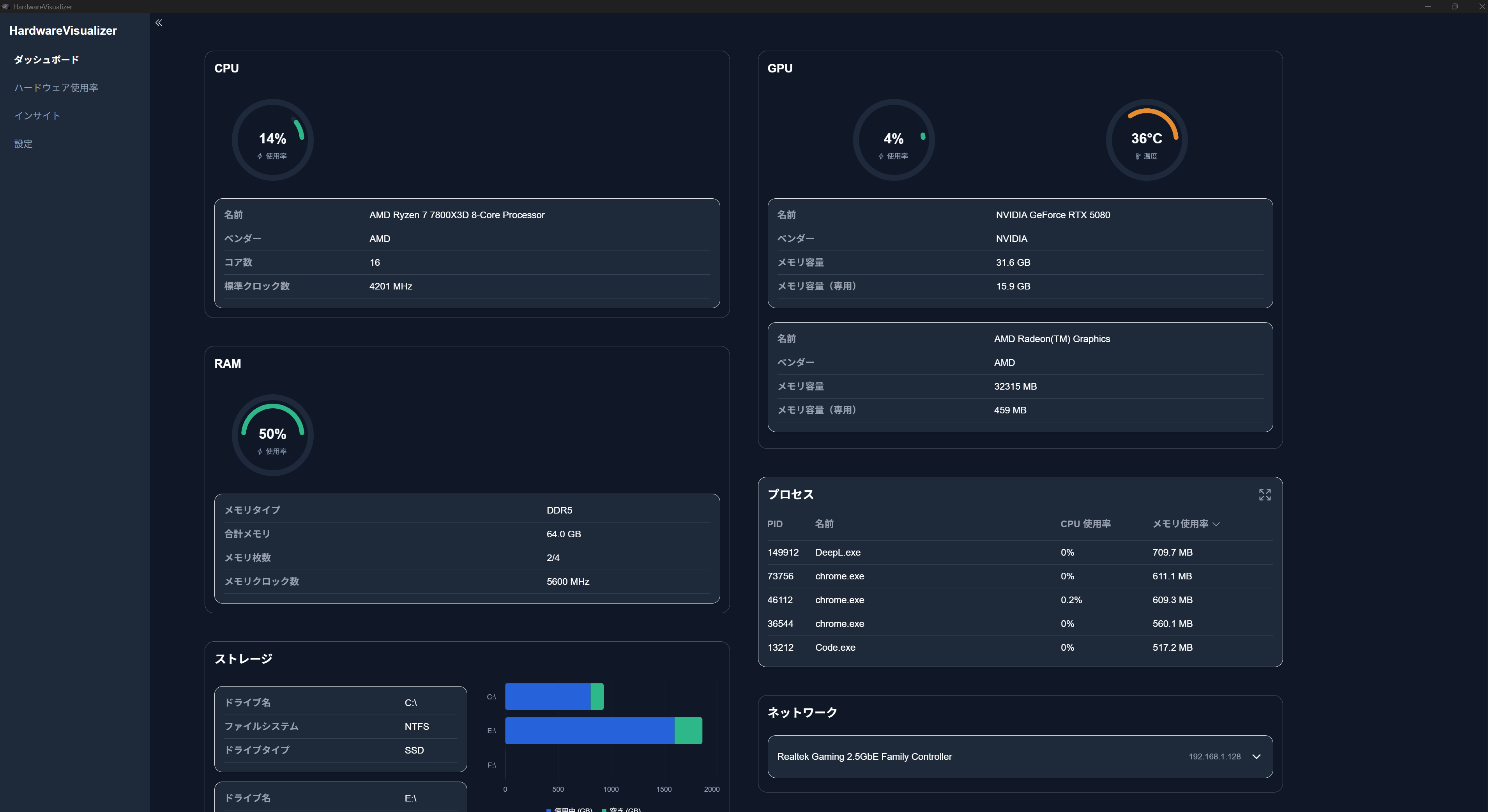Expand the Realtek network controller chevron
The width and height of the screenshot is (1488, 812).
coord(1256,757)
